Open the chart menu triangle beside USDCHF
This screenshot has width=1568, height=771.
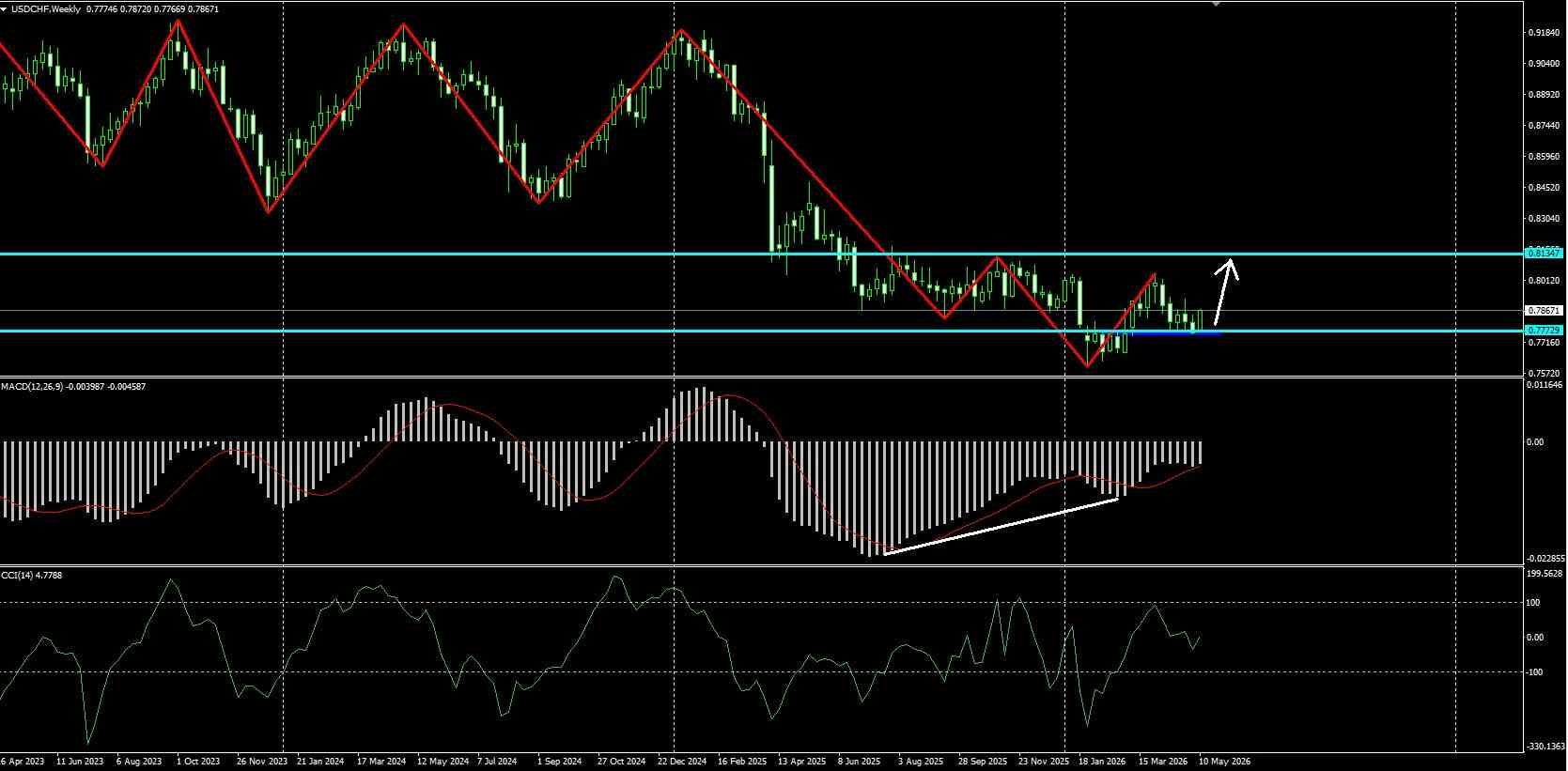click(x=5, y=8)
